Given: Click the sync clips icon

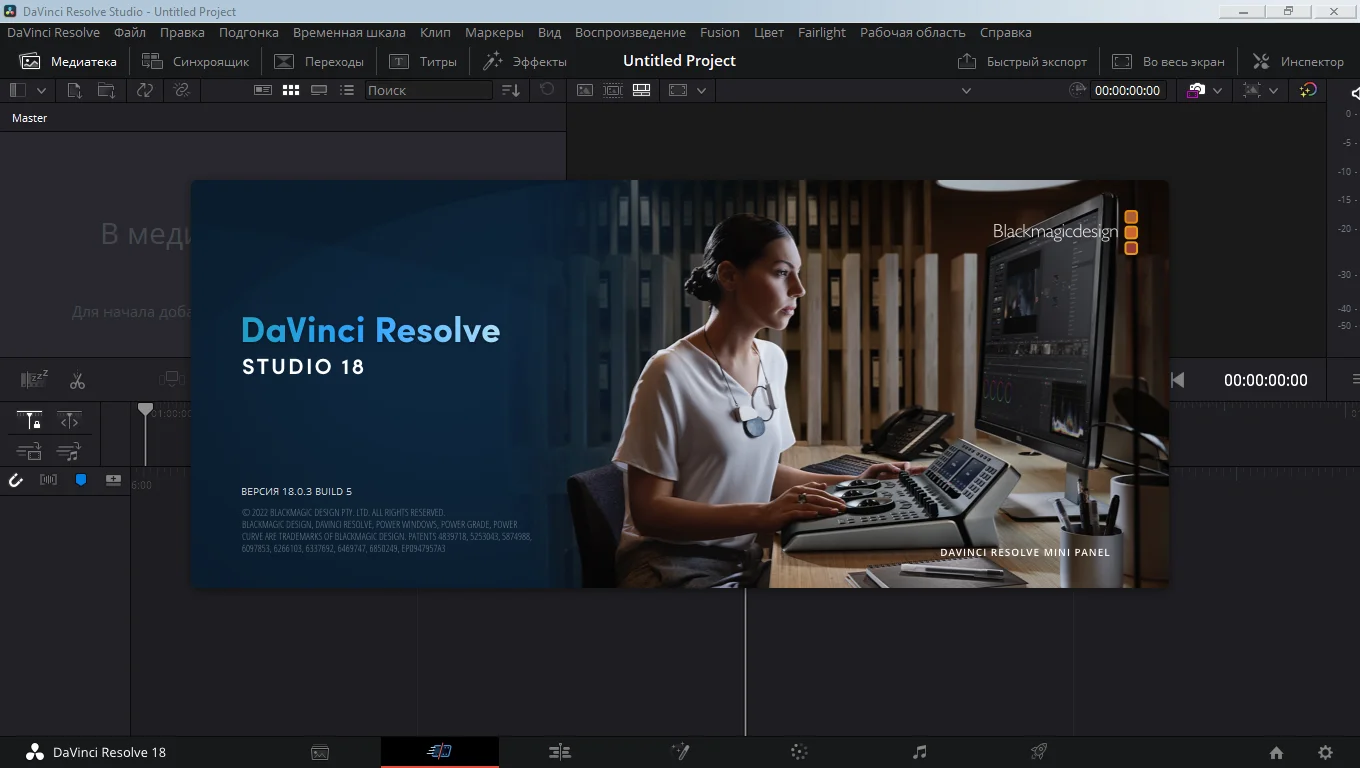Looking at the screenshot, I should click(x=145, y=90).
